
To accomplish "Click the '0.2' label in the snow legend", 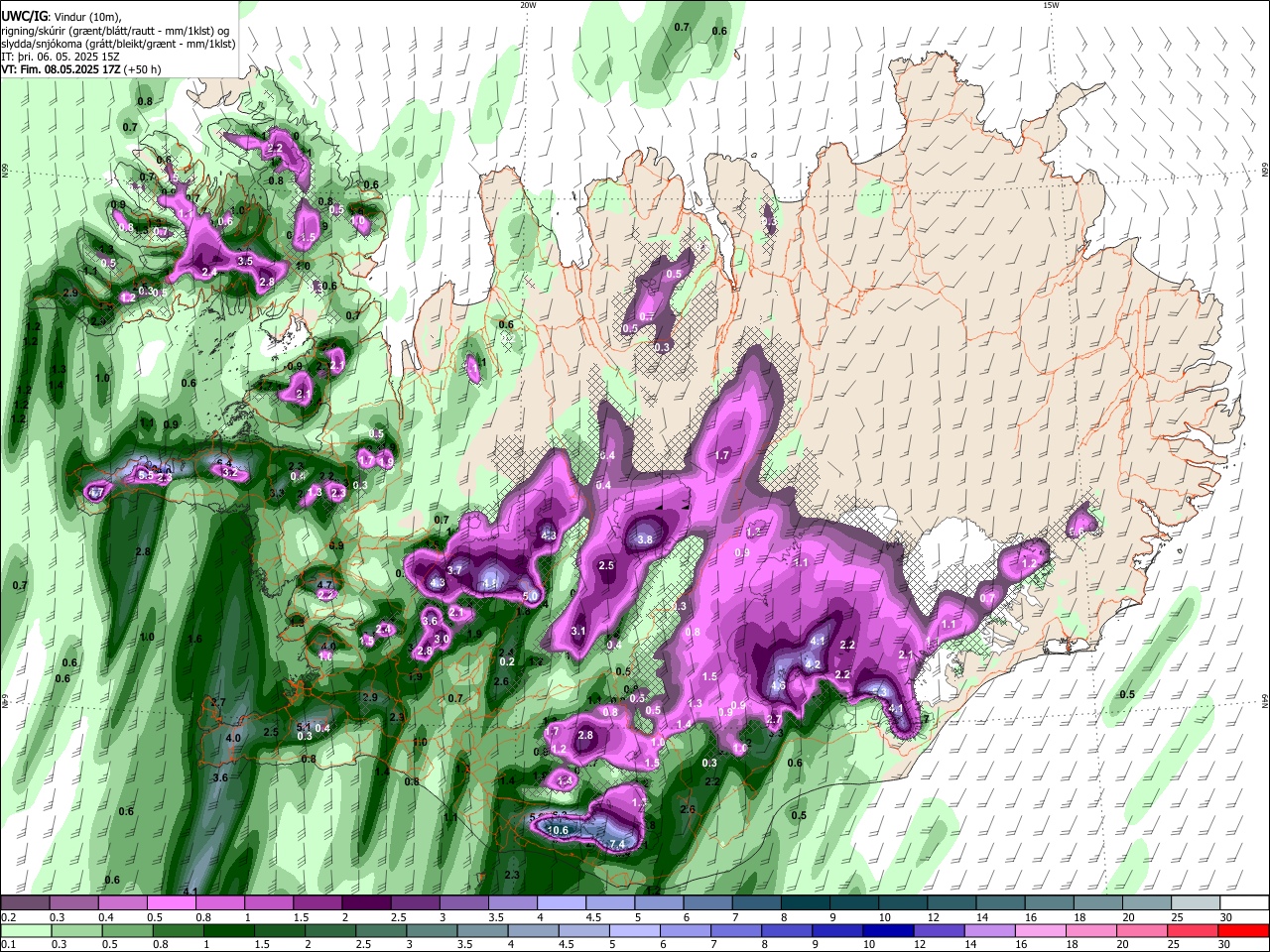I will tap(8, 917).
